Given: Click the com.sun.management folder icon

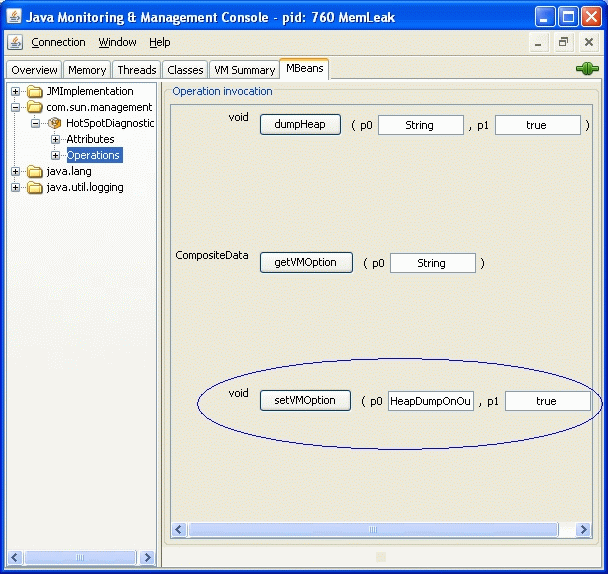Looking at the screenshot, I should [x=35, y=107].
